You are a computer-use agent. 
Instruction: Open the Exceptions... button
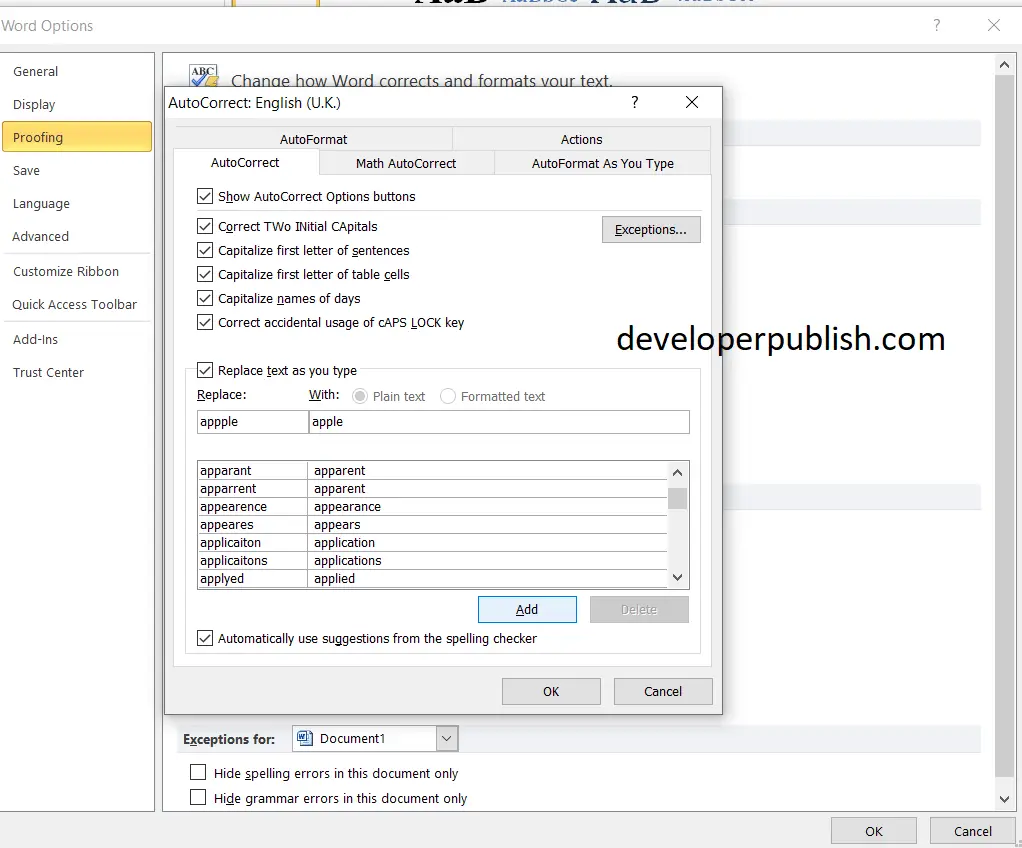650,229
